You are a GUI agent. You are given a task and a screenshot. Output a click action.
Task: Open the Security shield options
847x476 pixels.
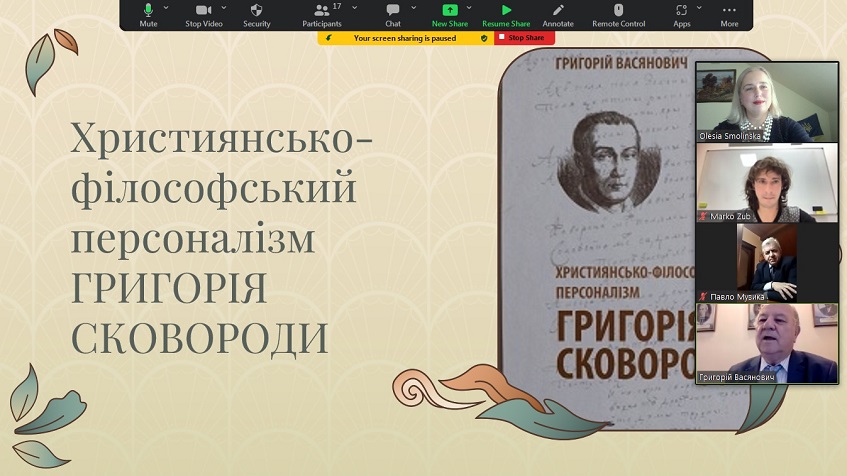257,14
